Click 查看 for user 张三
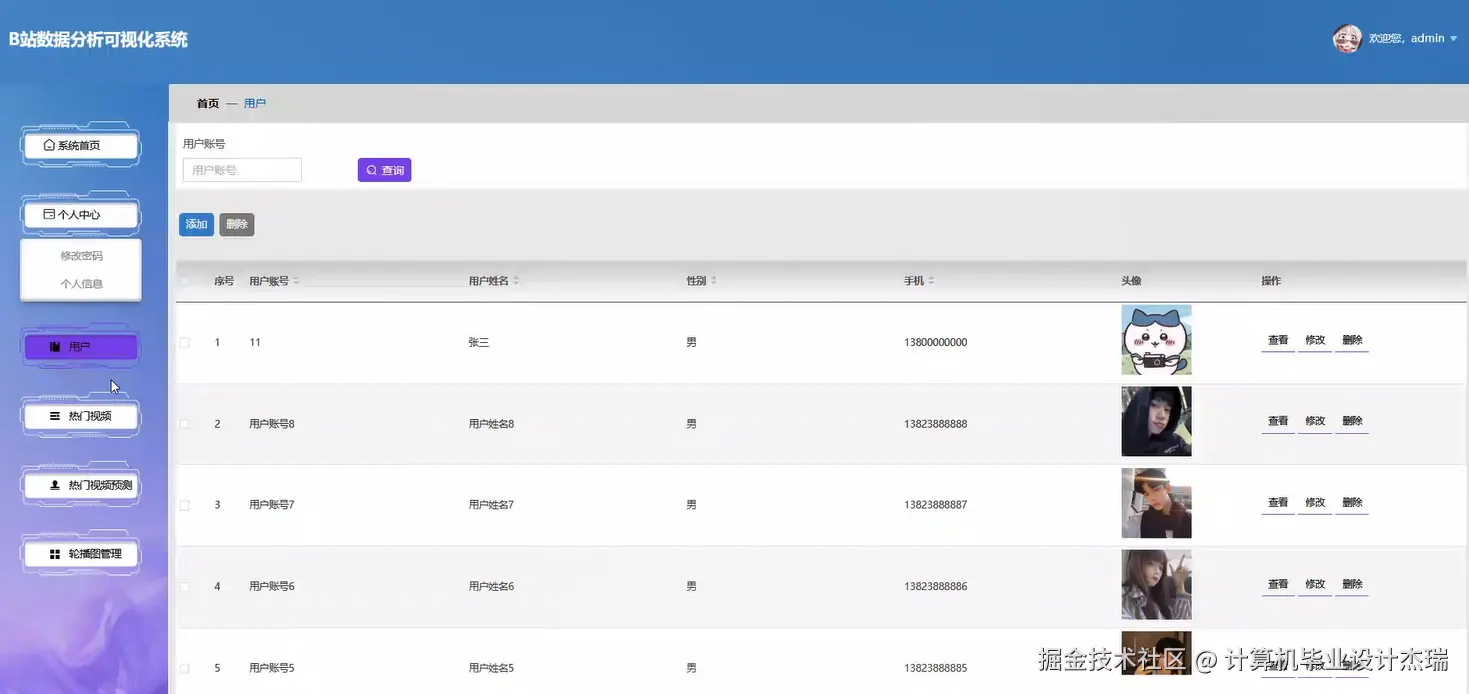Image resolution: width=1469 pixels, height=694 pixels. (x=1278, y=340)
